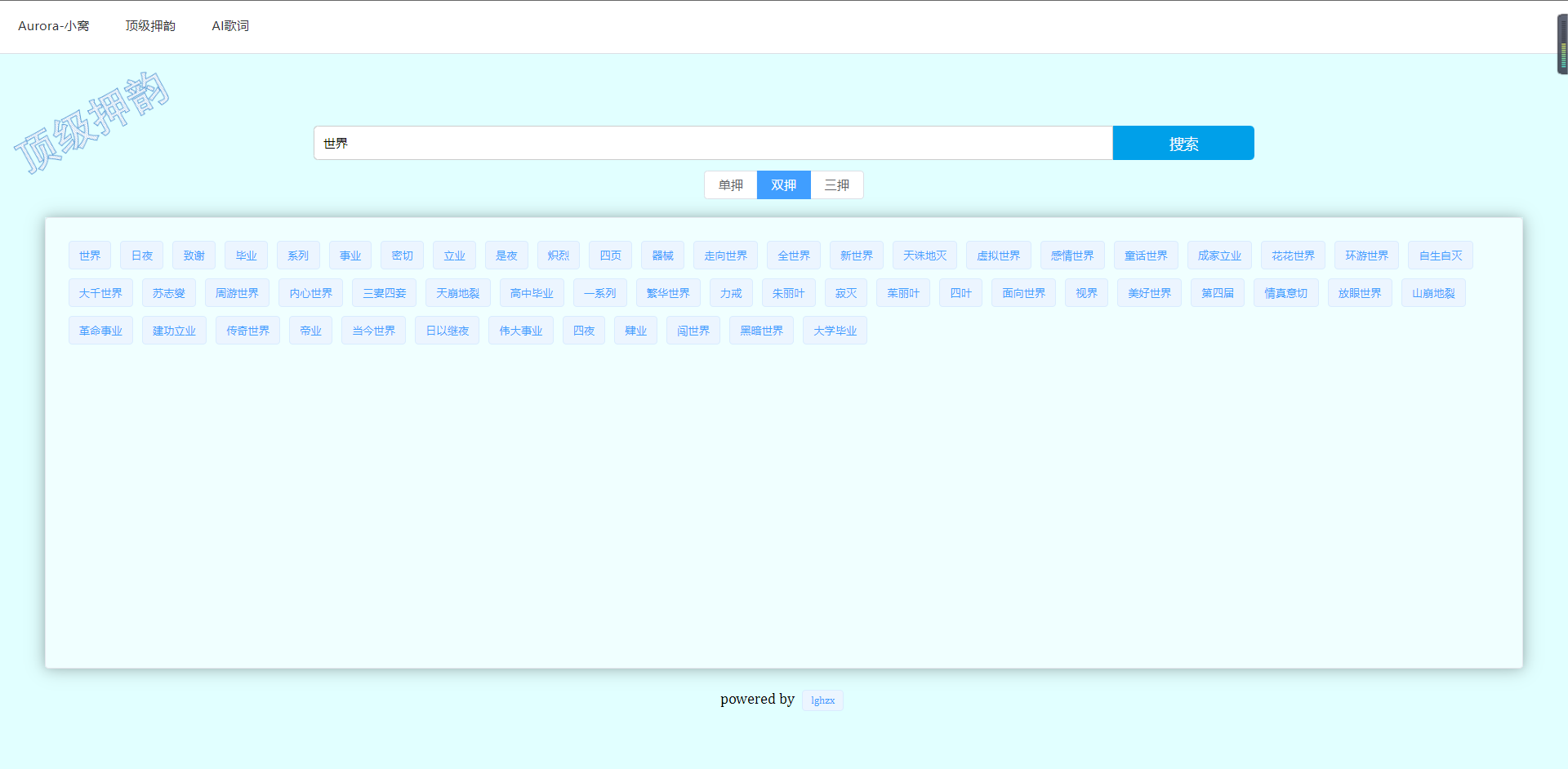Select the 美好世界 tag

pyautogui.click(x=1150, y=293)
